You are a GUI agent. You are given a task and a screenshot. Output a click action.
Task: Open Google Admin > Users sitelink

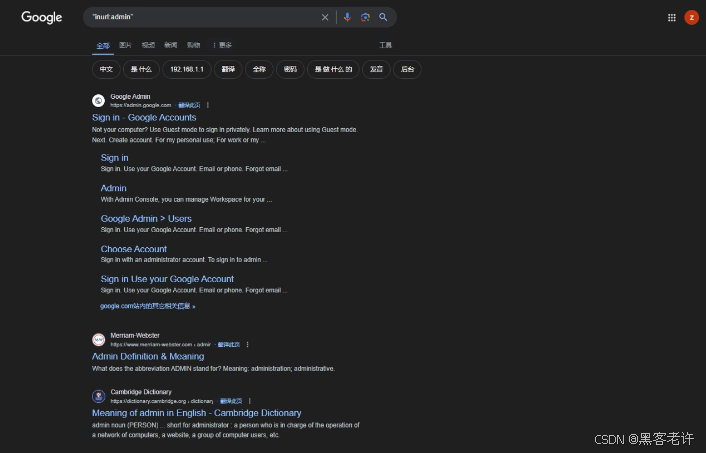[x=146, y=218]
